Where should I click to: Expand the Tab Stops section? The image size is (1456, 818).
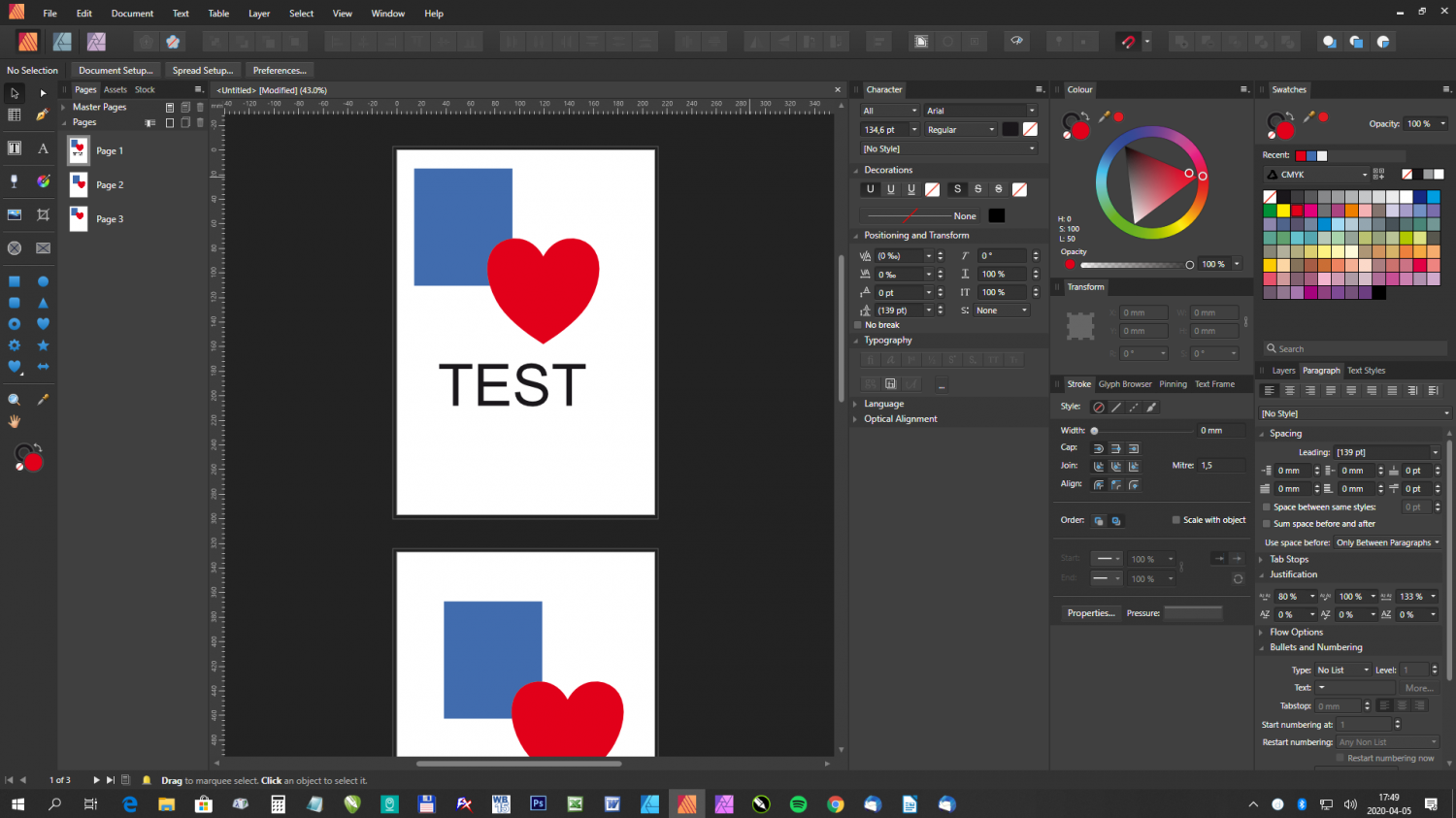(x=1262, y=559)
